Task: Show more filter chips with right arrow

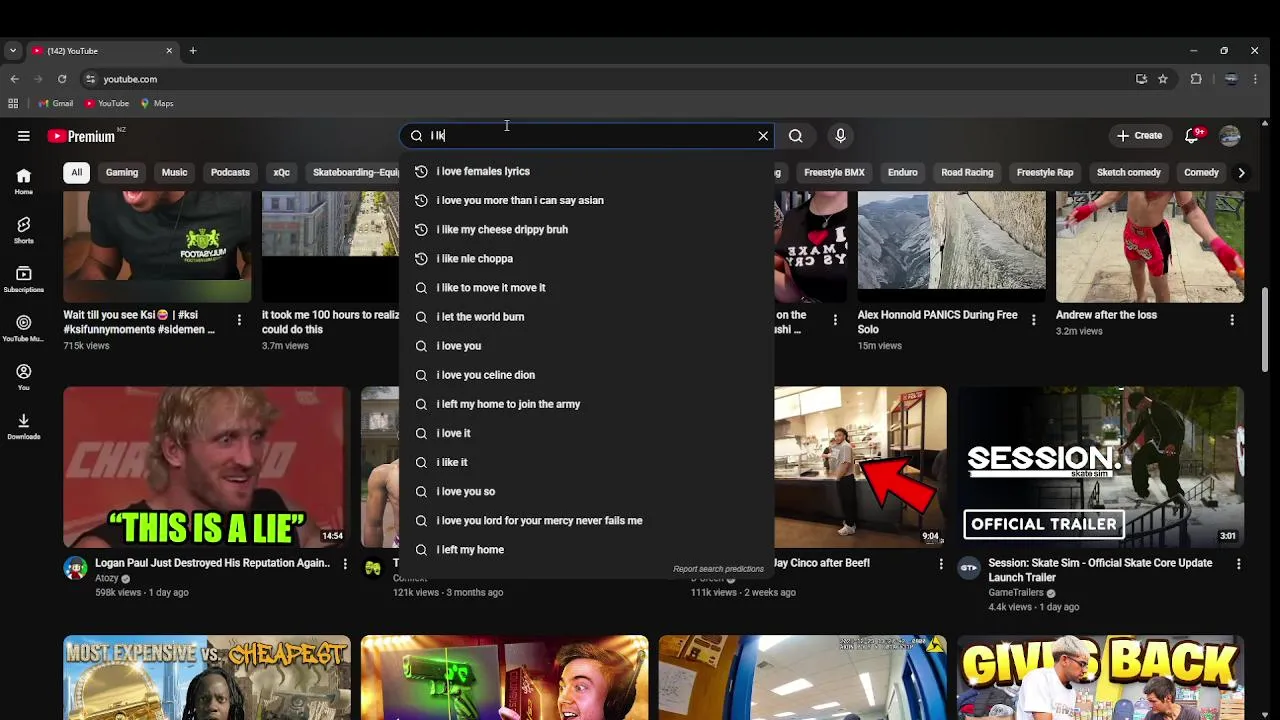Action: click(x=1241, y=172)
